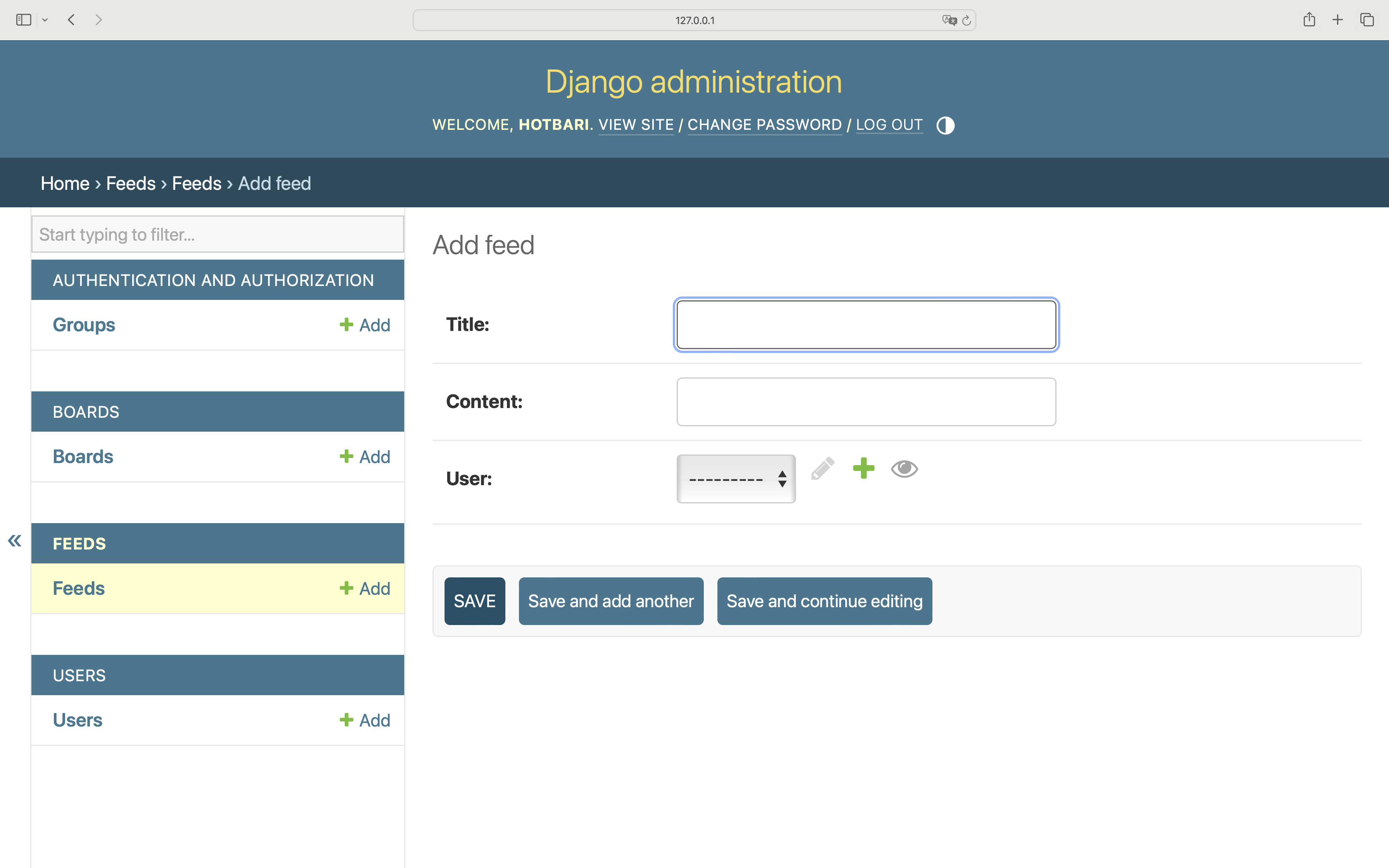Screen dimensions: 1389x868
Task: Click the Content text field
Action: 866,402
